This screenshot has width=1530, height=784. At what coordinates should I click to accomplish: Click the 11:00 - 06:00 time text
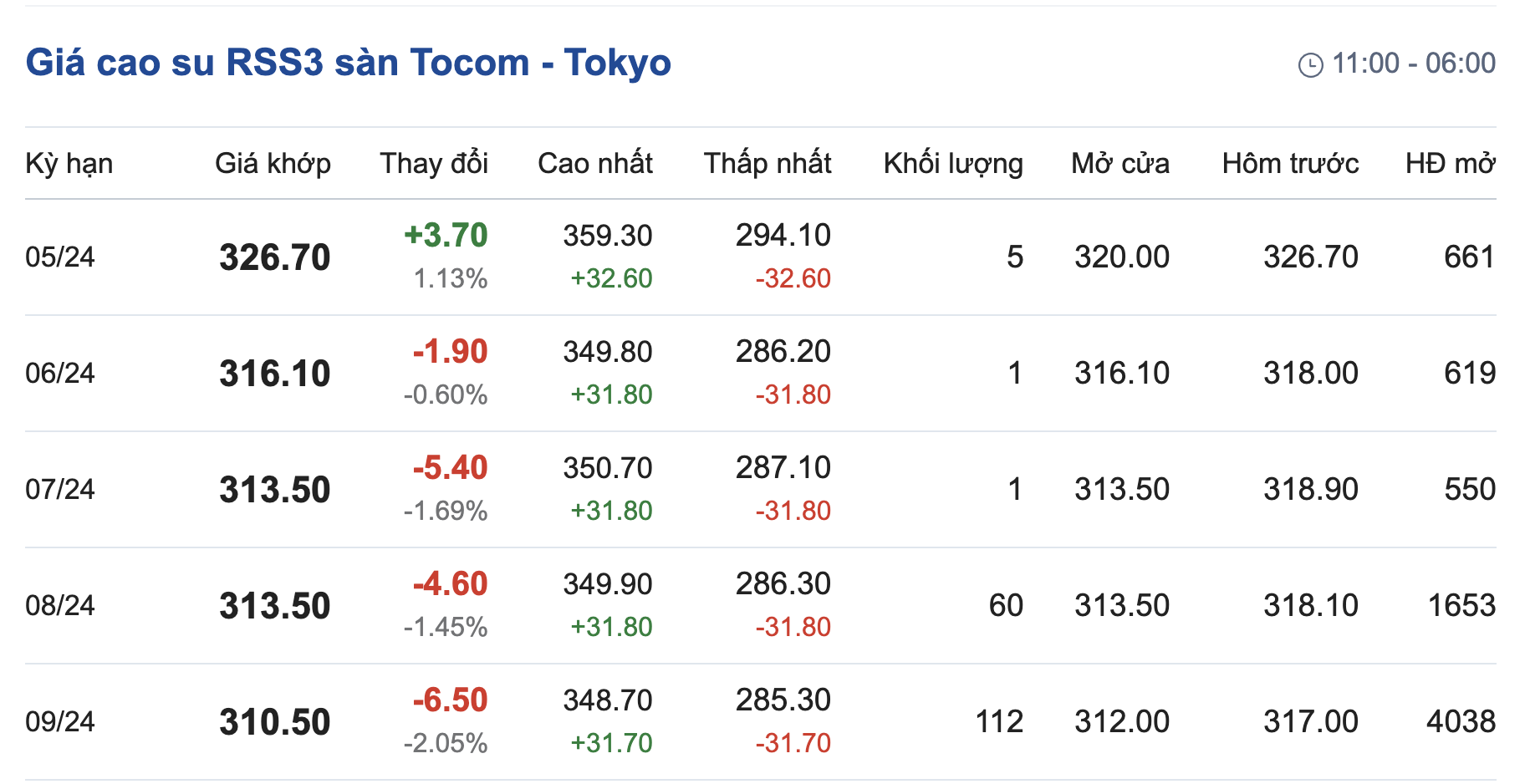(1413, 64)
